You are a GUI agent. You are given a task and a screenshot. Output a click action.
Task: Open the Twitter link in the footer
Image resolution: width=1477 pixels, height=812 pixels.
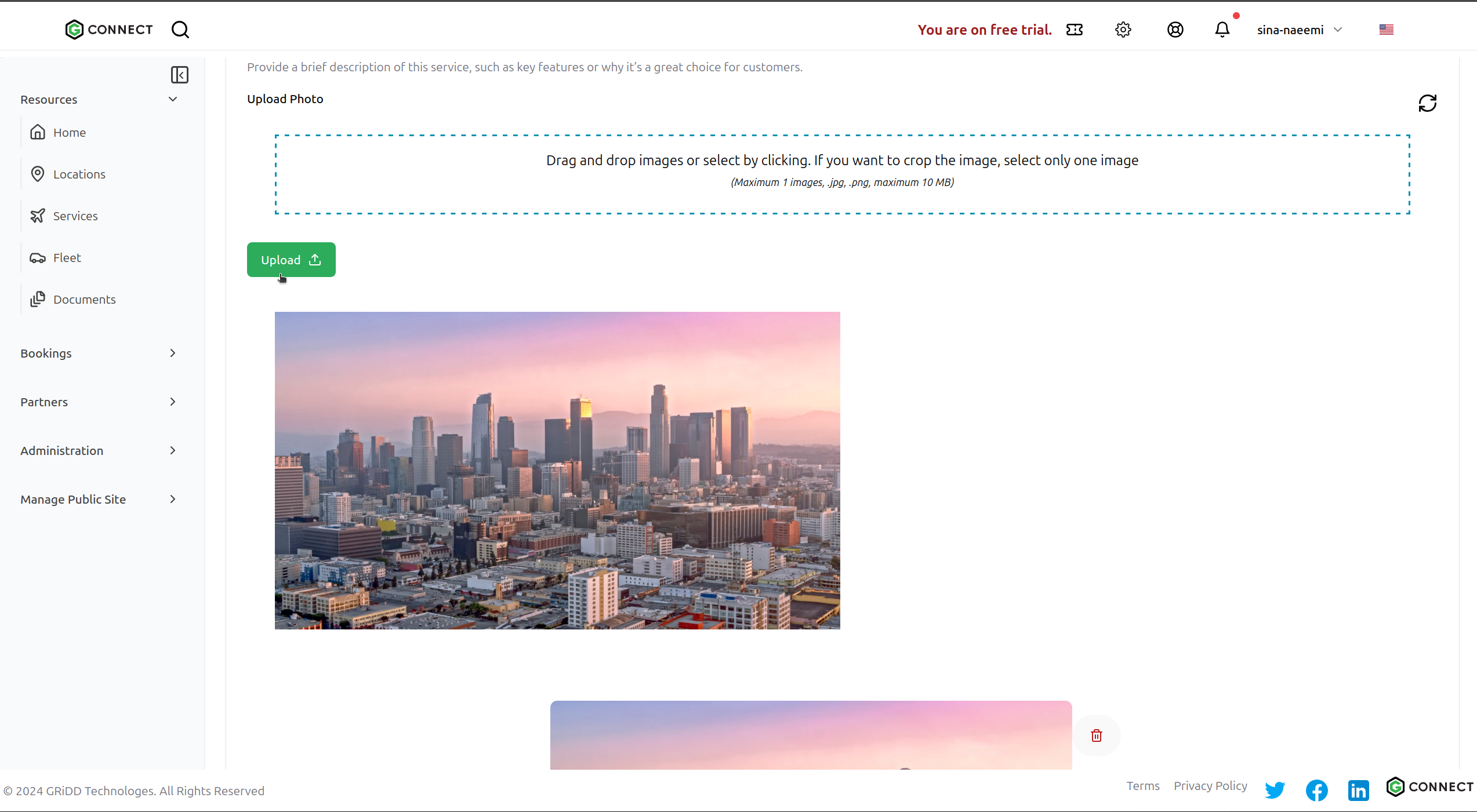pos(1275,789)
